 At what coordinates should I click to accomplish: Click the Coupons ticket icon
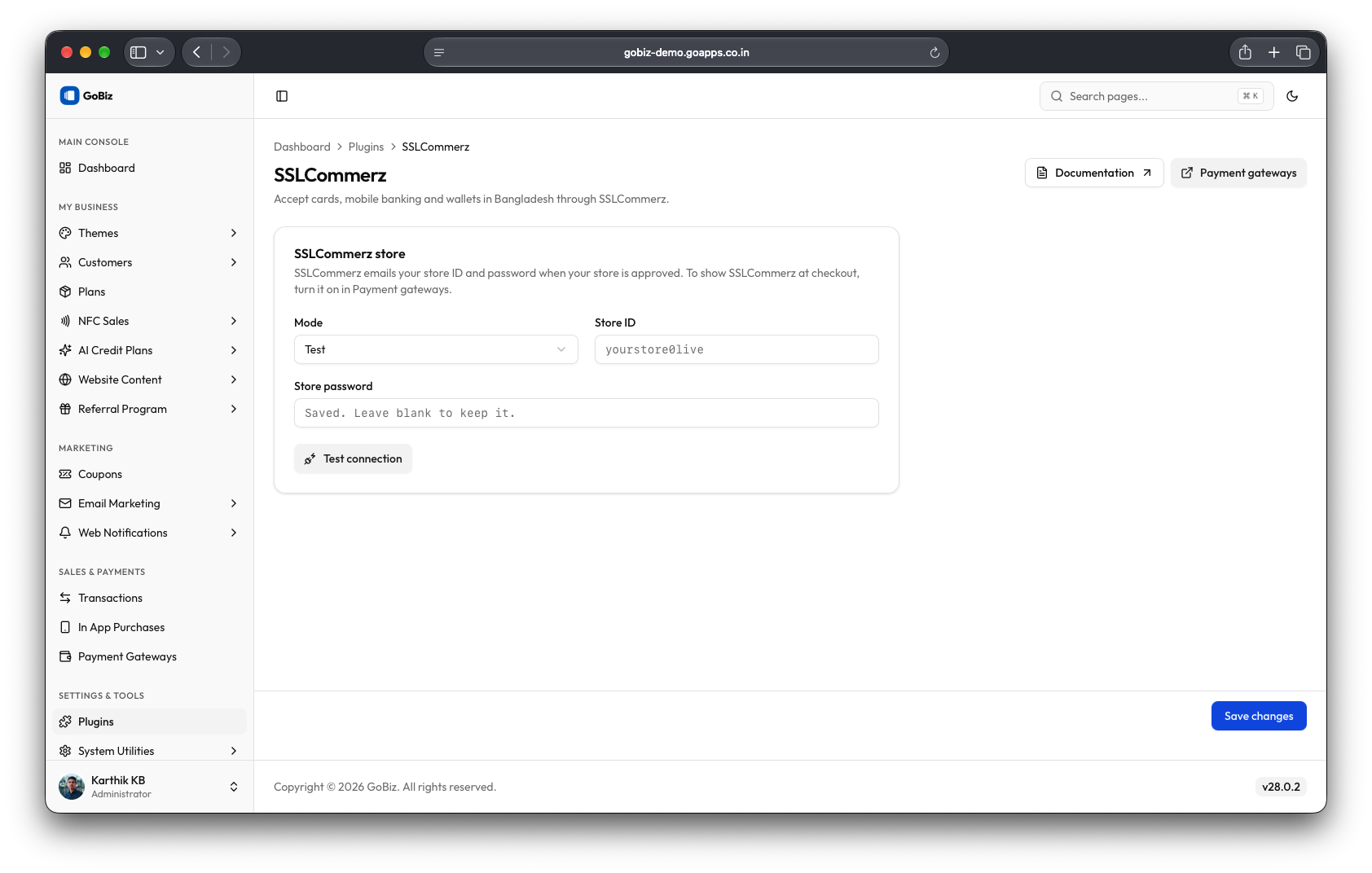(65, 474)
